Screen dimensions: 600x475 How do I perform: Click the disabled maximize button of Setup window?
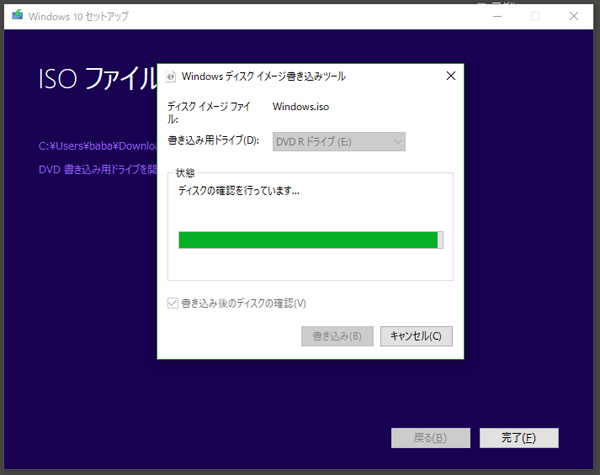click(x=535, y=16)
